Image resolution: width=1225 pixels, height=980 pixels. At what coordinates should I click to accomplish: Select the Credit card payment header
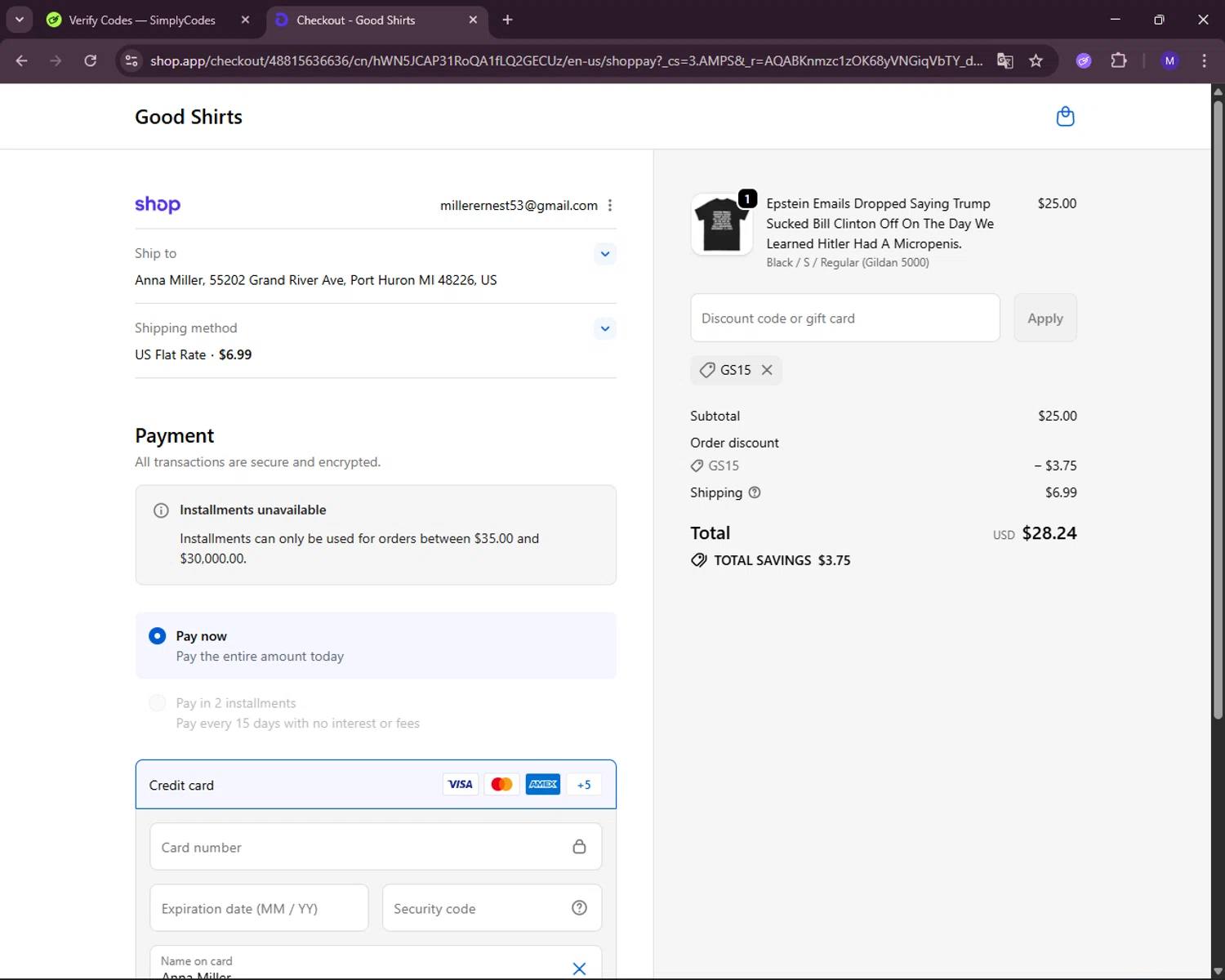[x=376, y=784]
